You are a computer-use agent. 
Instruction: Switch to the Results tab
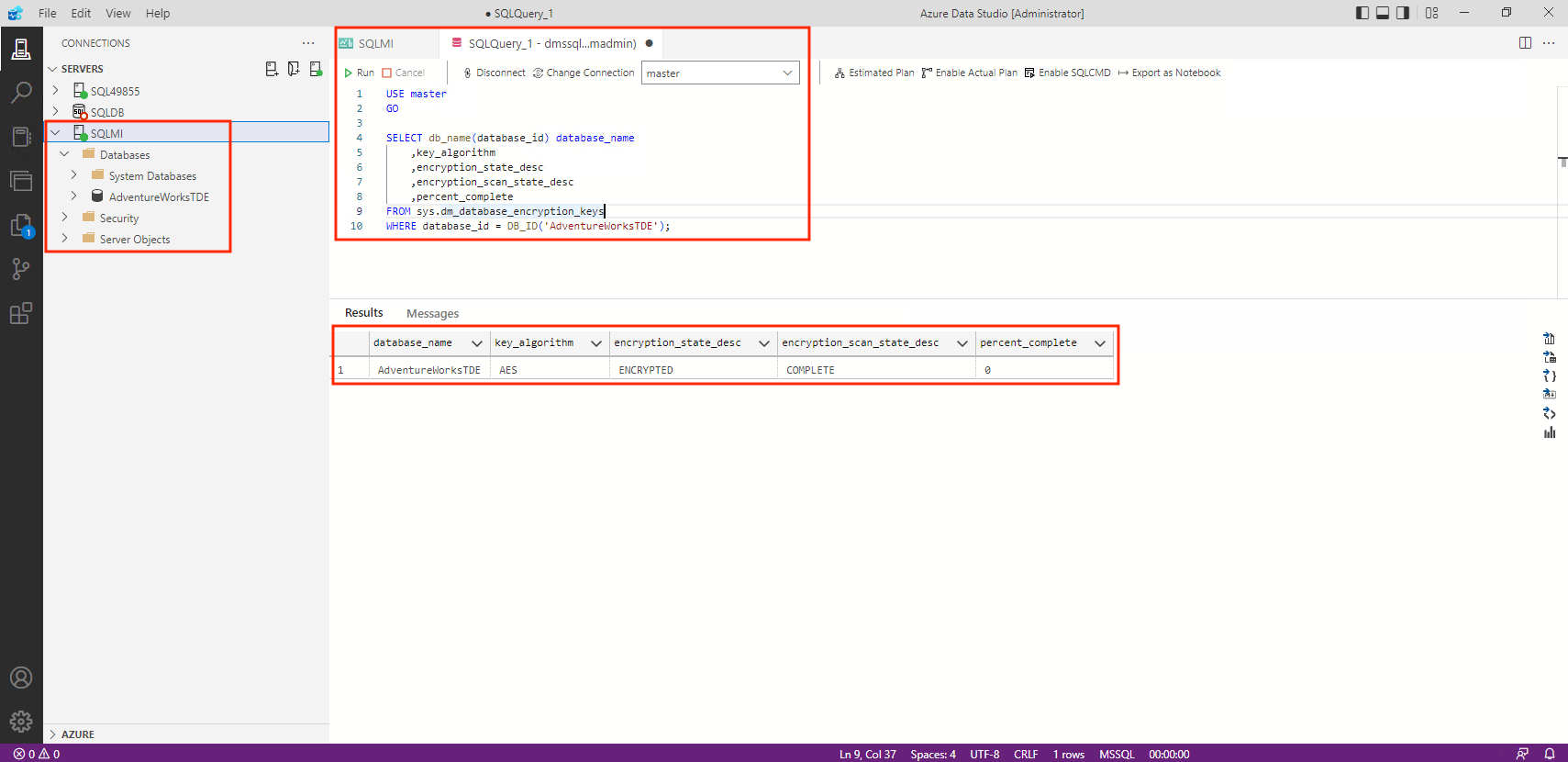coord(364,313)
